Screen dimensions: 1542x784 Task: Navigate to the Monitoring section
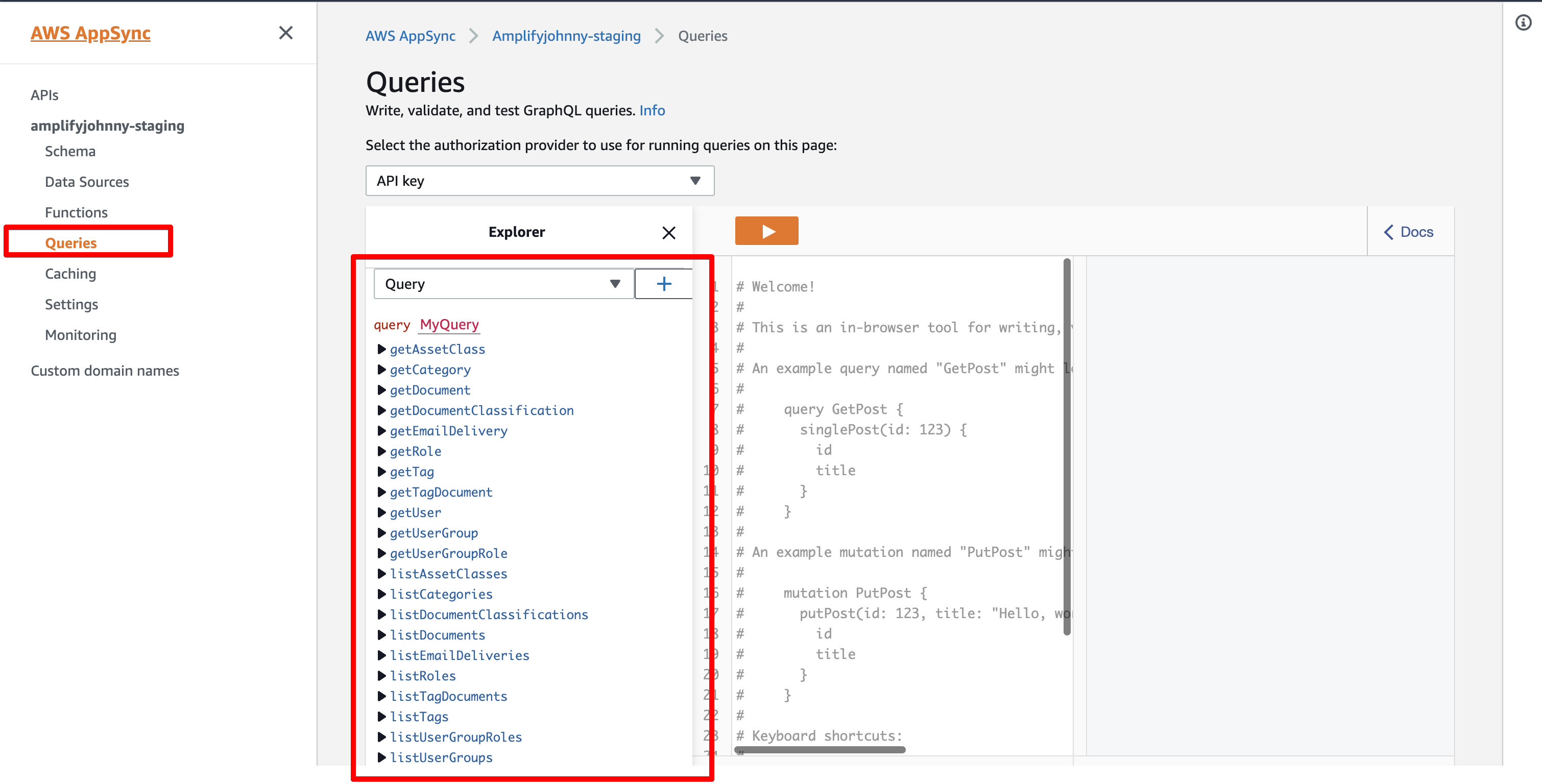80,334
